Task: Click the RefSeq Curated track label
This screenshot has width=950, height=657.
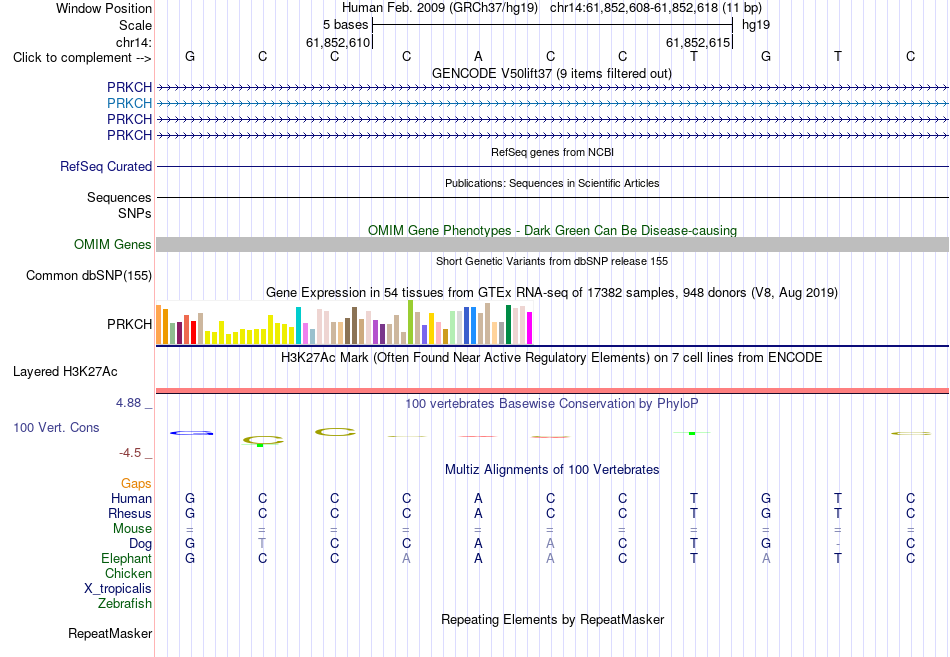Action: click(x=105, y=166)
